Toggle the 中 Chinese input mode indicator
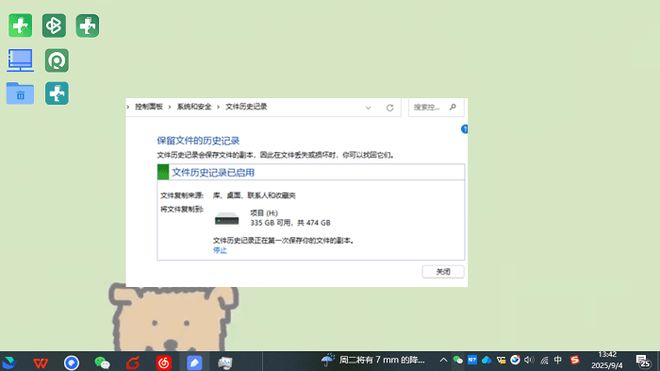This screenshot has width=660, height=371. pyautogui.click(x=558, y=360)
